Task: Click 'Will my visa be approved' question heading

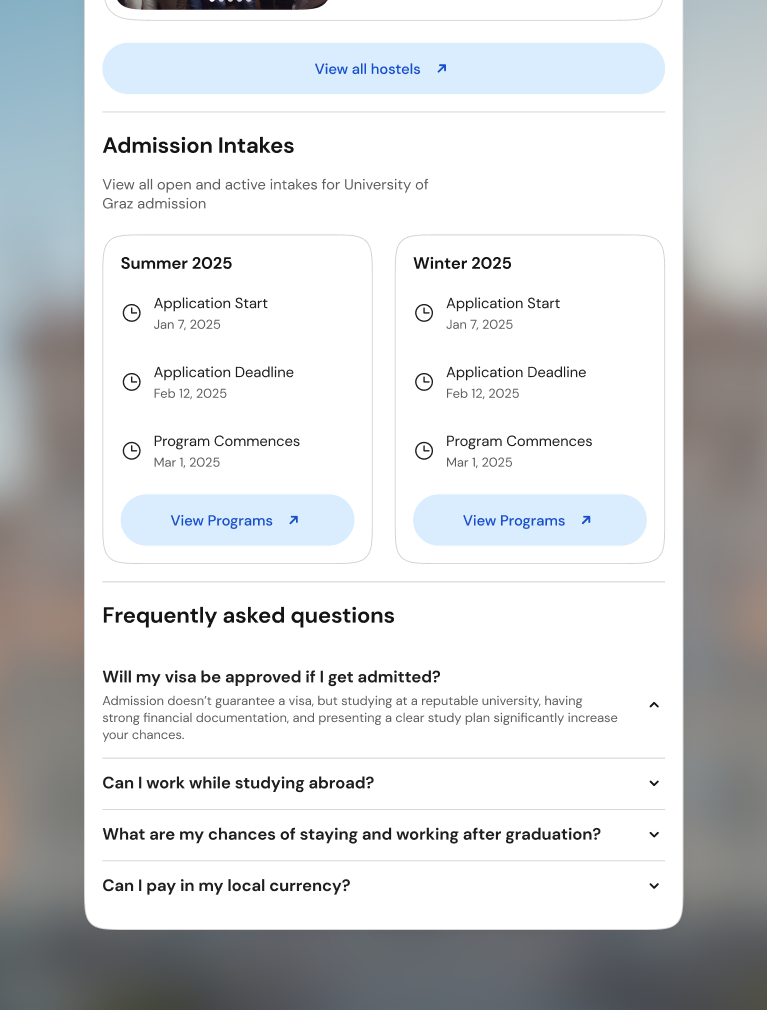Action: (x=271, y=677)
